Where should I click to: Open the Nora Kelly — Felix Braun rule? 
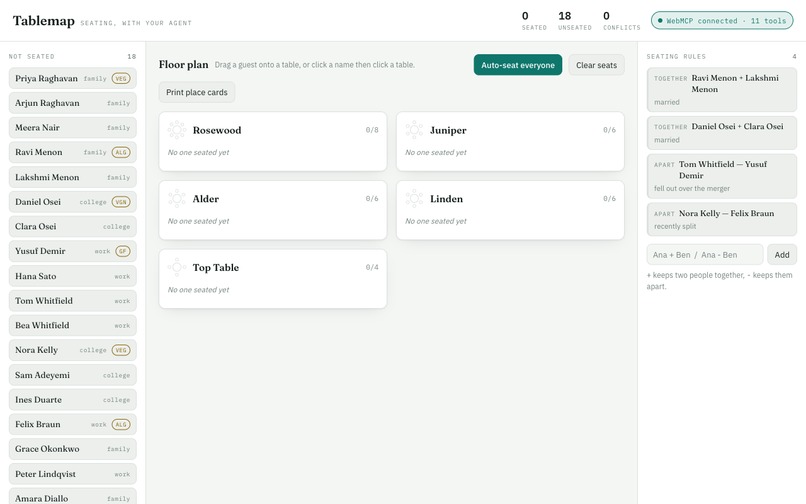(722, 219)
